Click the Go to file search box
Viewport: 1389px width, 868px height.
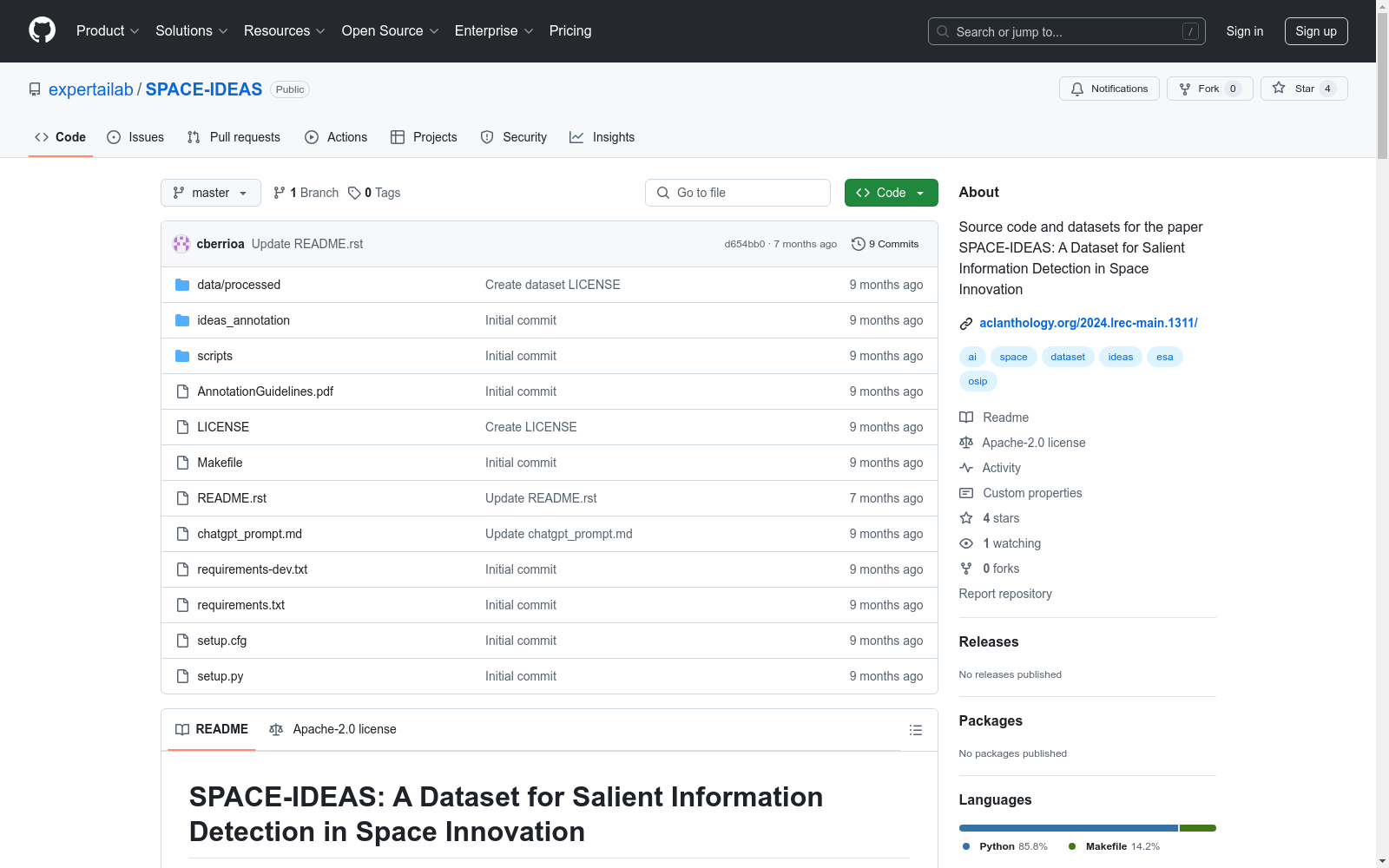coord(738,193)
